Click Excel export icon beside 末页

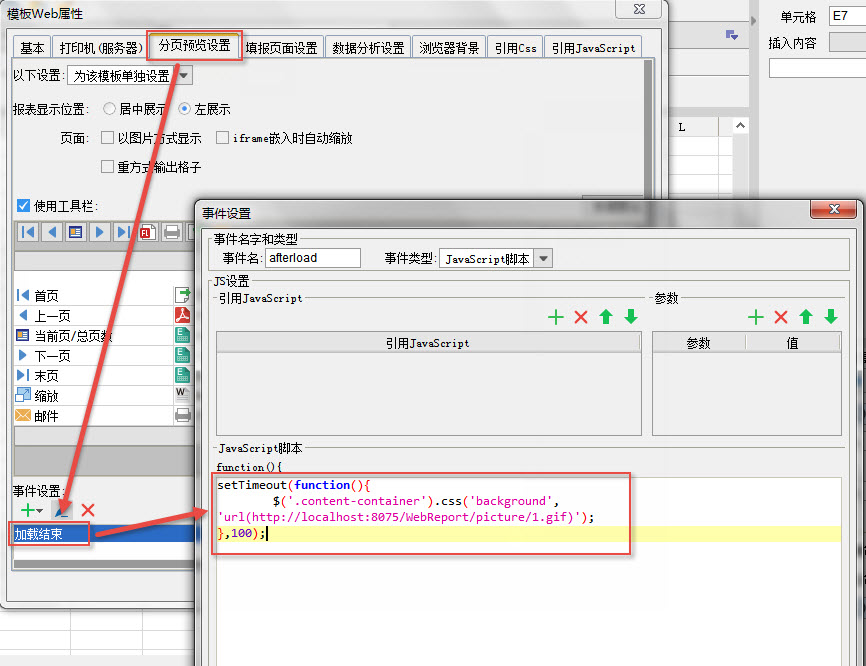coord(183,375)
